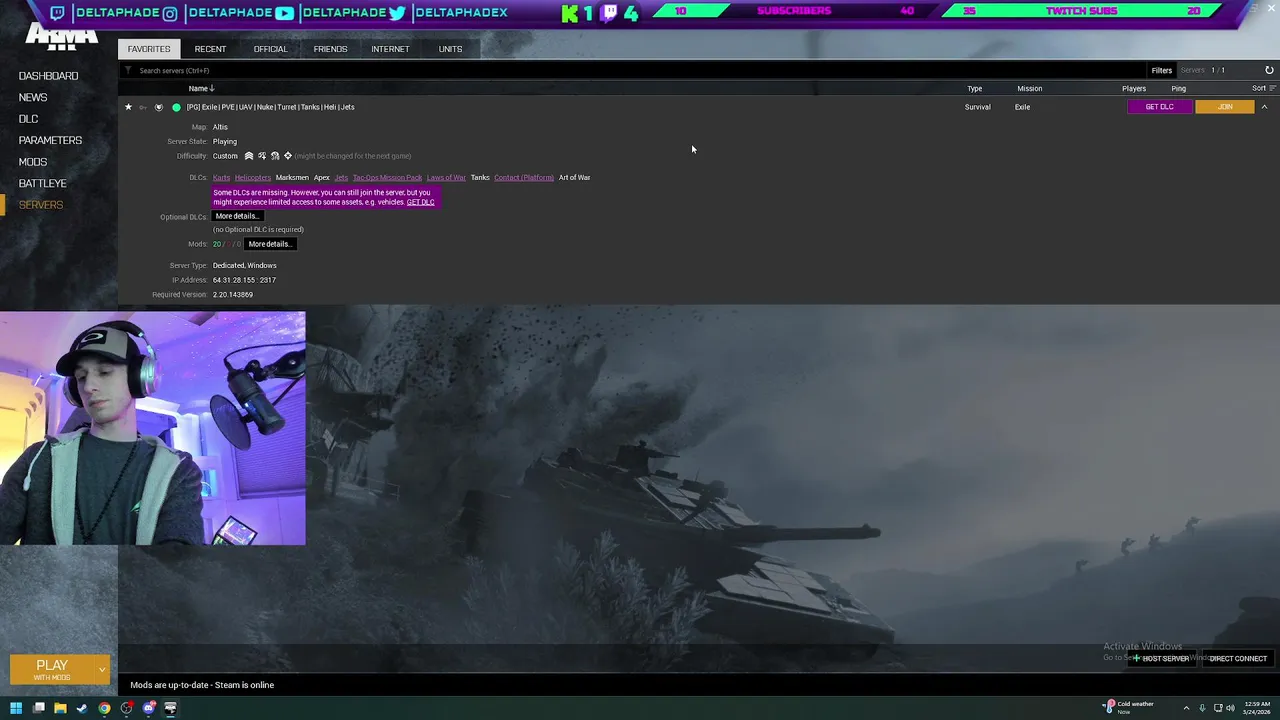Collapse the Exile server details

(1264, 107)
